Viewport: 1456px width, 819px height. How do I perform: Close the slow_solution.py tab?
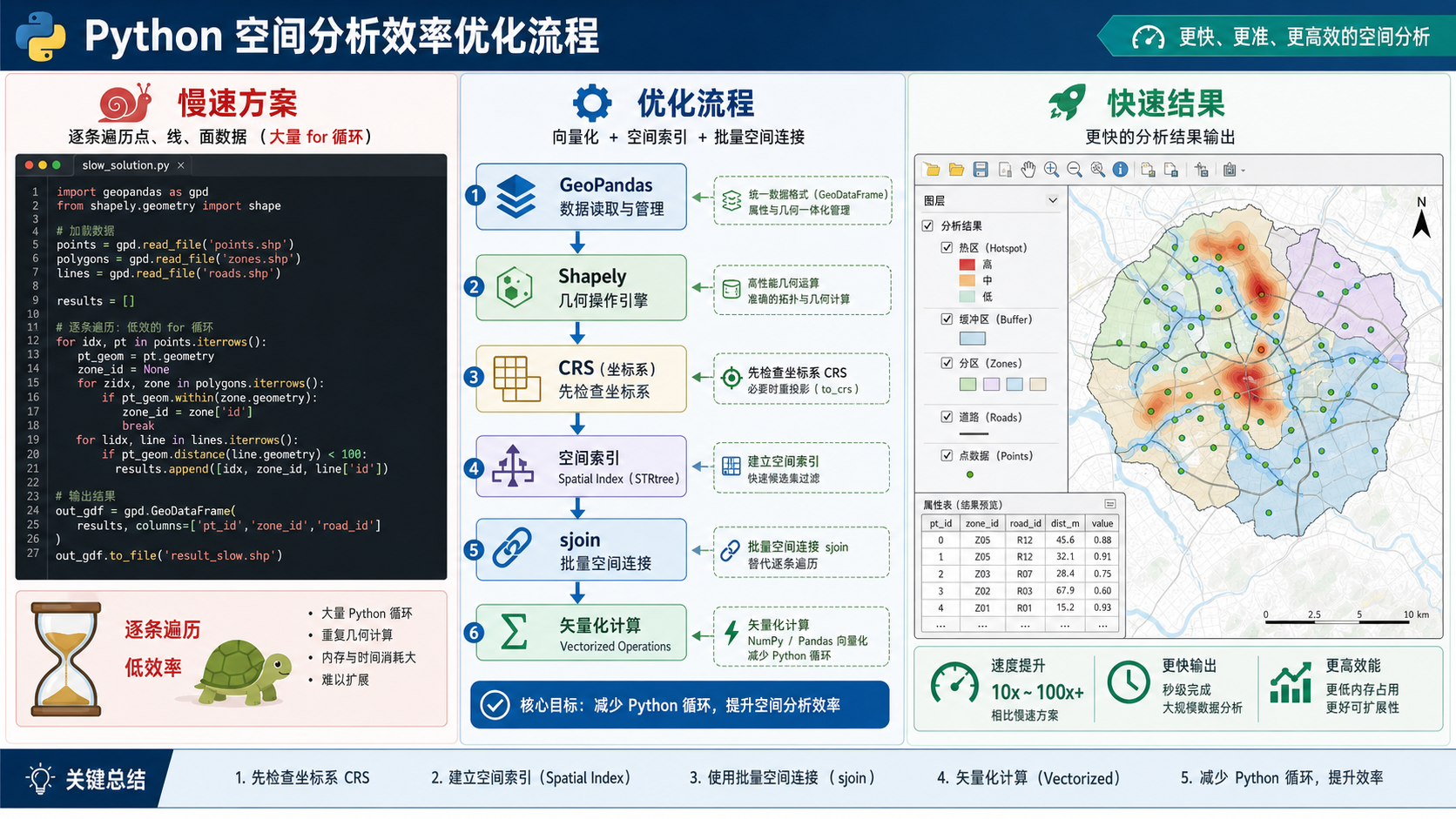(181, 165)
